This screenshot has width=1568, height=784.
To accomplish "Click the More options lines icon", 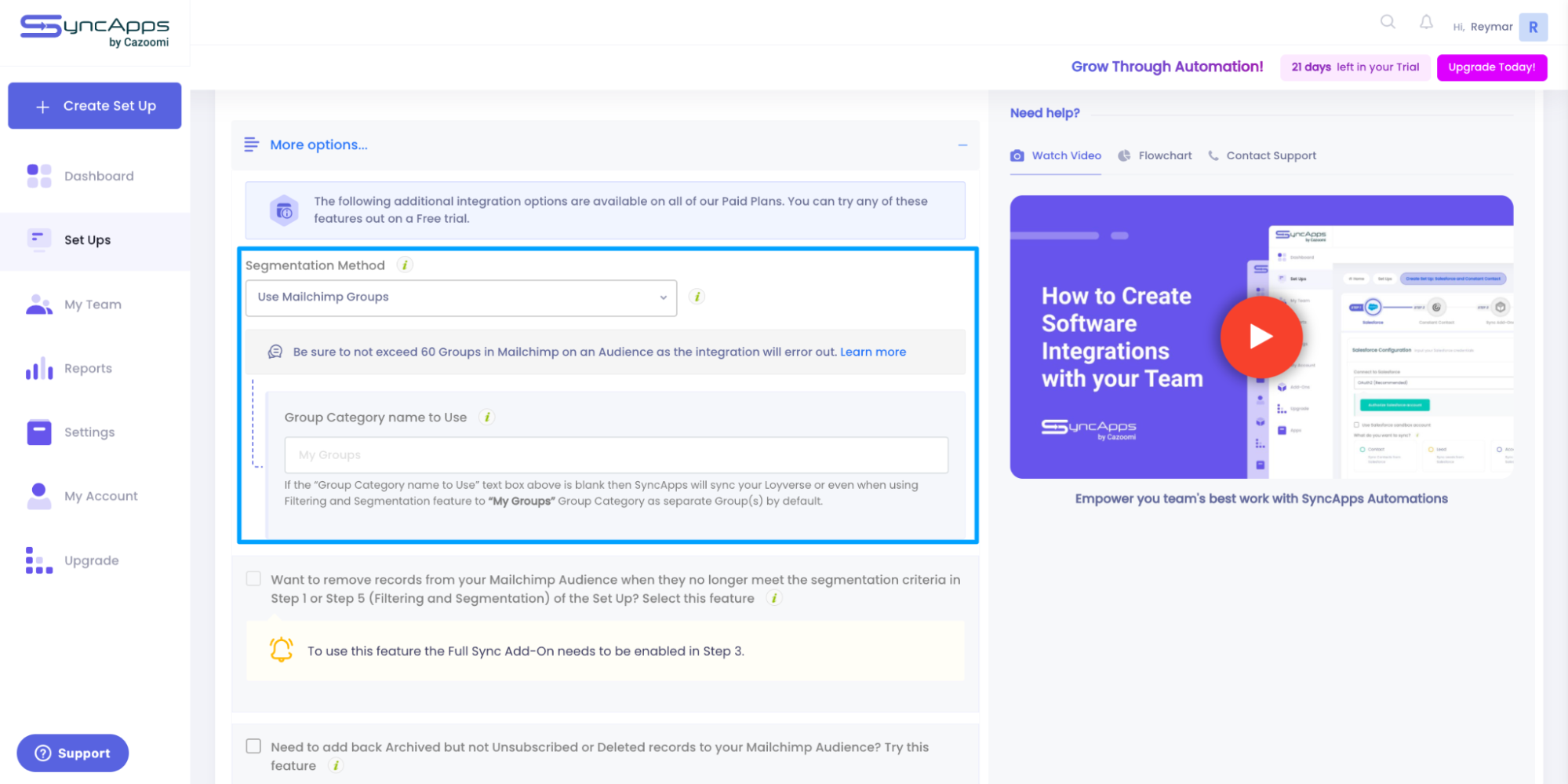I will point(251,144).
